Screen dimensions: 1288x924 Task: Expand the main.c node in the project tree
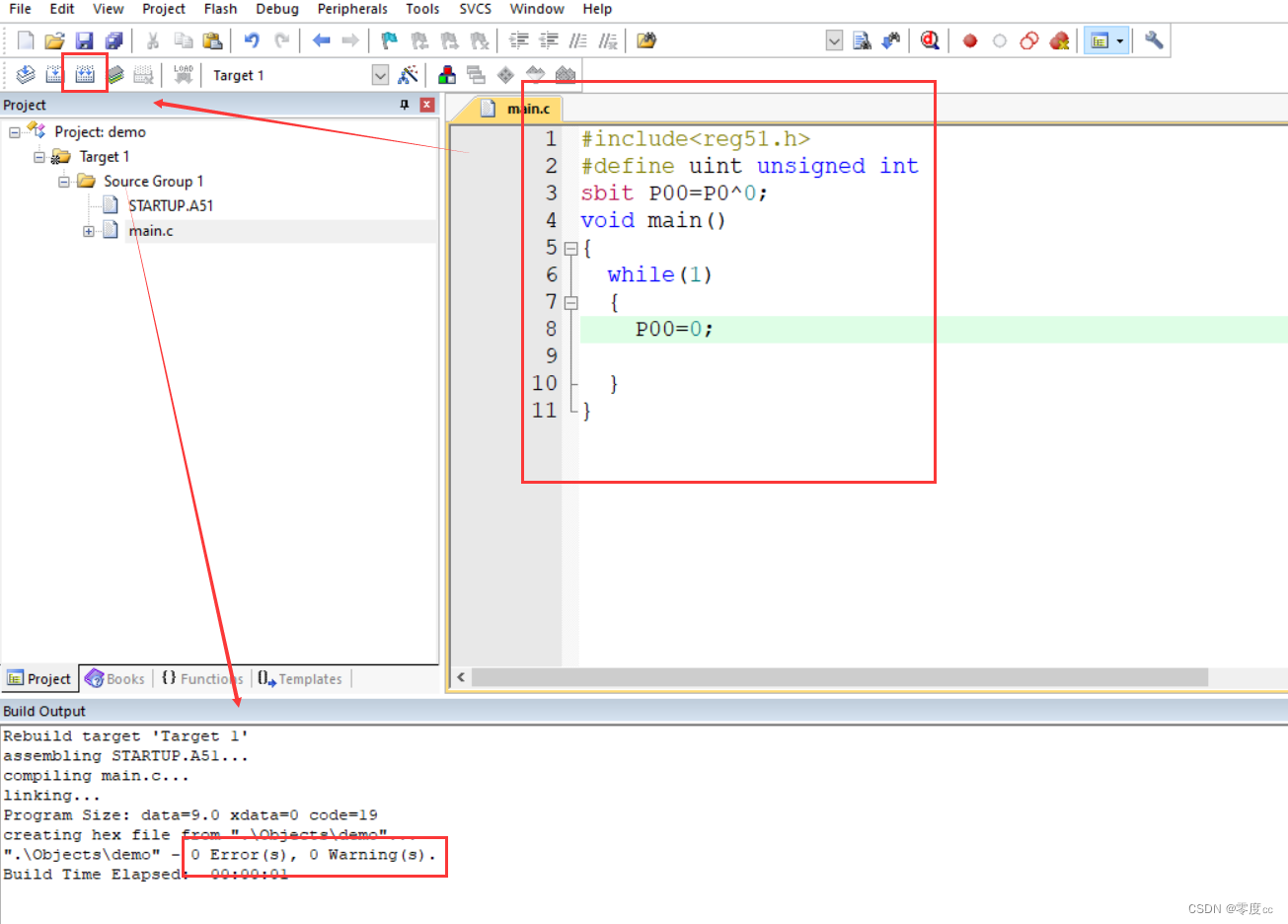(89, 231)
